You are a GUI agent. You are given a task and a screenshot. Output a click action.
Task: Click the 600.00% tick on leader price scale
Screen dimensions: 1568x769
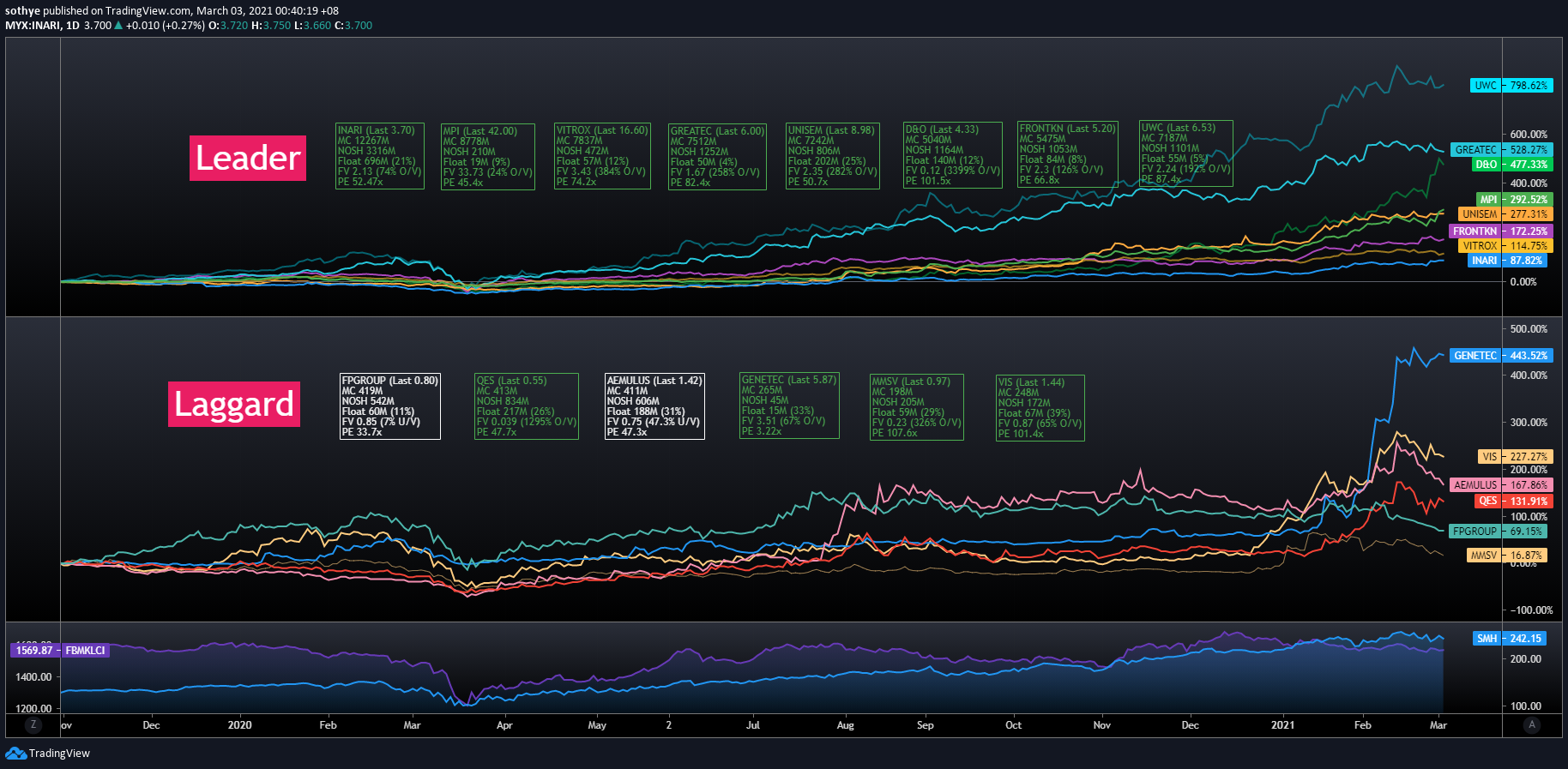point(1529,135)
